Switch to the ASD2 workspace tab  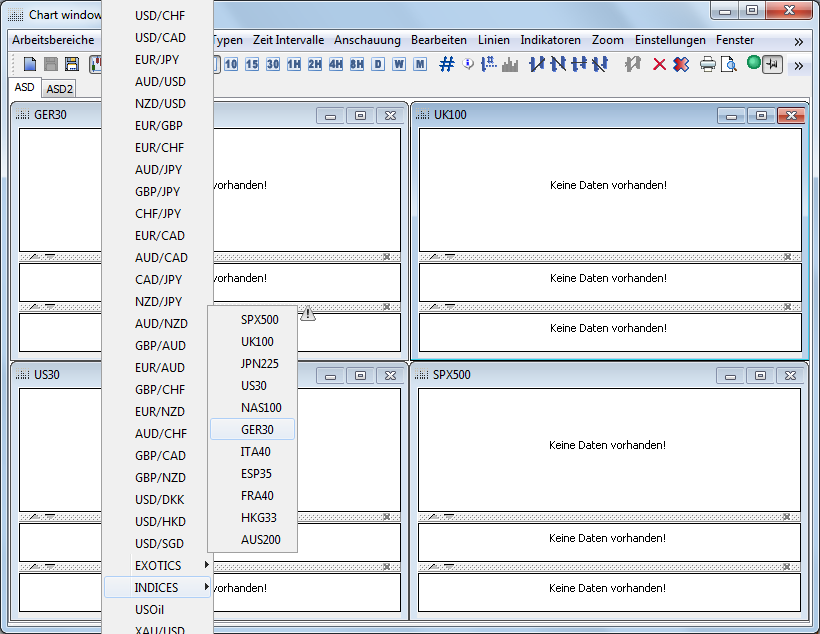[x=59, y=89]
